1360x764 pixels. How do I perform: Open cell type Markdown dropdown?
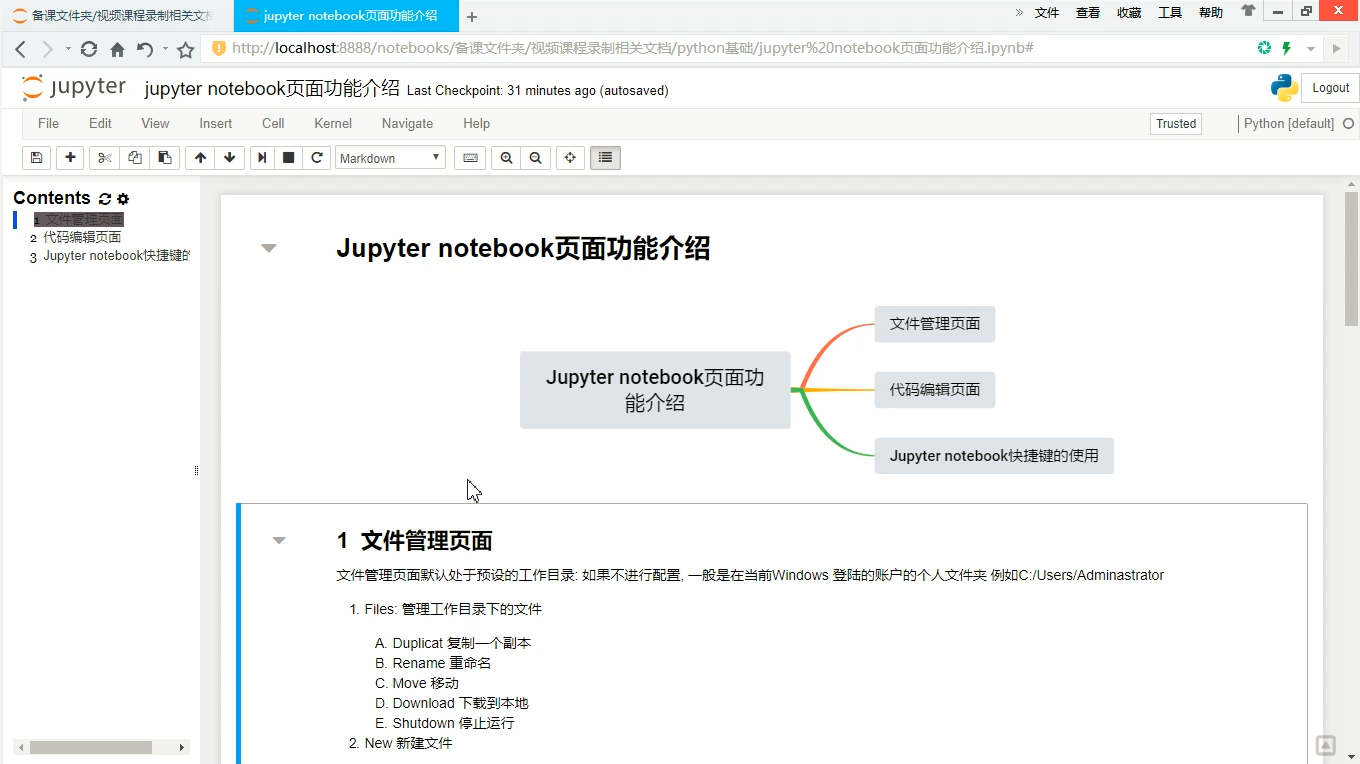point(390,158)
